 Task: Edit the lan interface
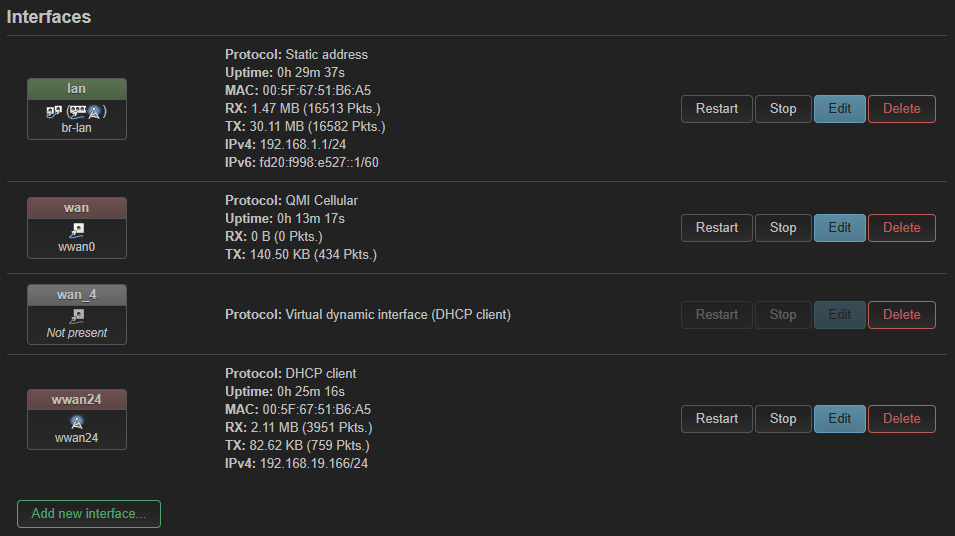[x=840, y=109]
